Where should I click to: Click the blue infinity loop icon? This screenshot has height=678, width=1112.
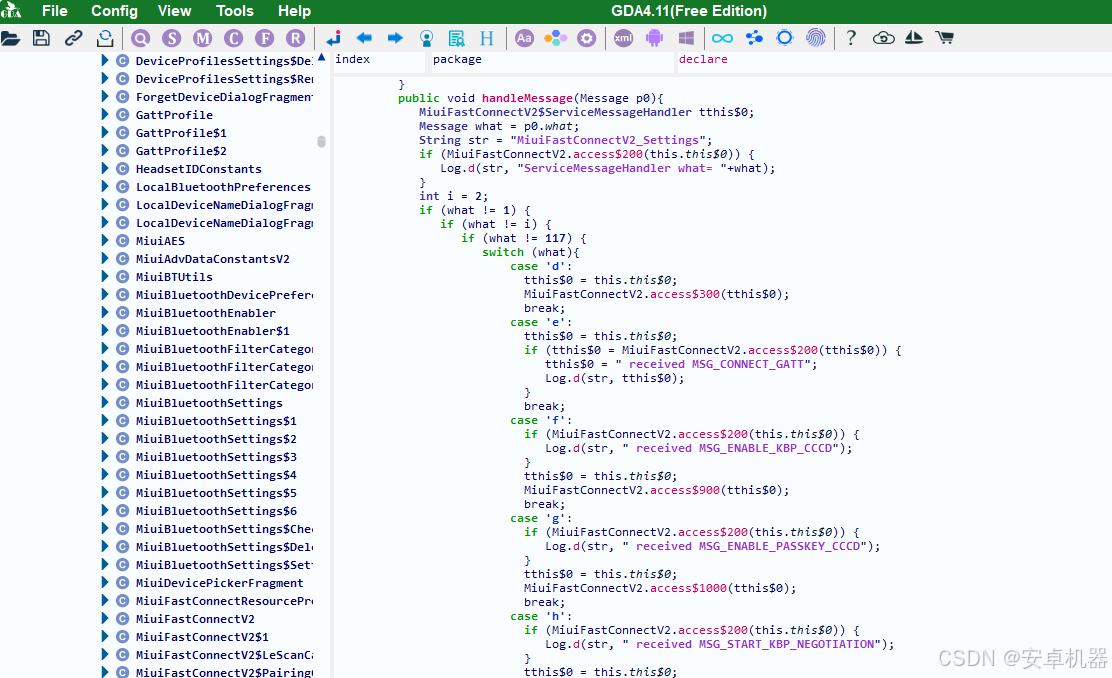pyautogui.click(x=723, y=38)
